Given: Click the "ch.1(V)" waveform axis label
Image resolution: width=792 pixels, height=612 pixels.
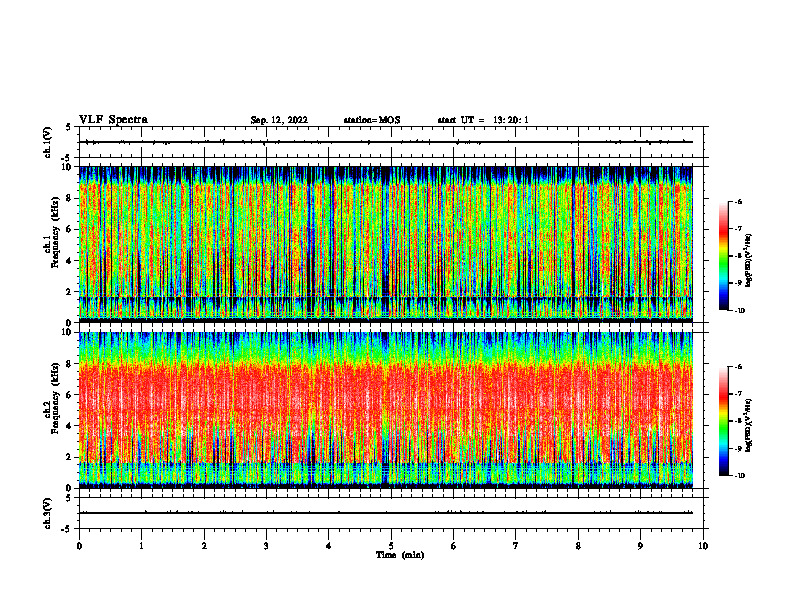Looking at the screenshot, I should pos(47,142).
